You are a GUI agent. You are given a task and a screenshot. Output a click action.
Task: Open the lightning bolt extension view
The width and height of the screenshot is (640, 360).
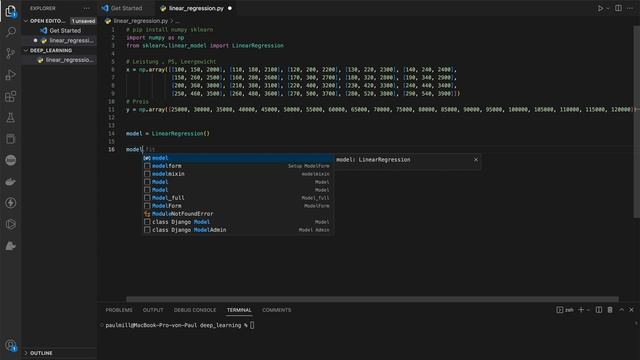[11, 203]
